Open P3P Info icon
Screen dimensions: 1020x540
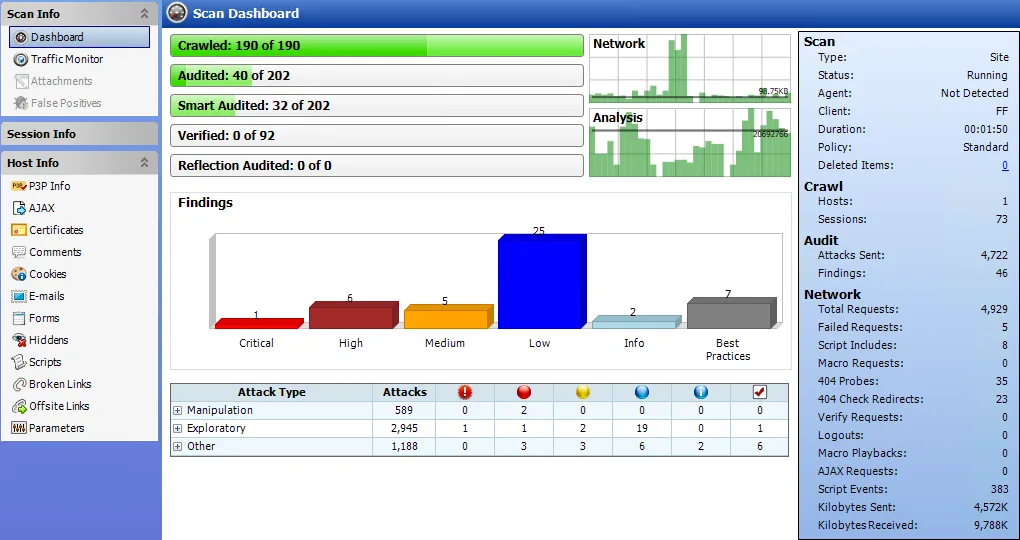18,186
